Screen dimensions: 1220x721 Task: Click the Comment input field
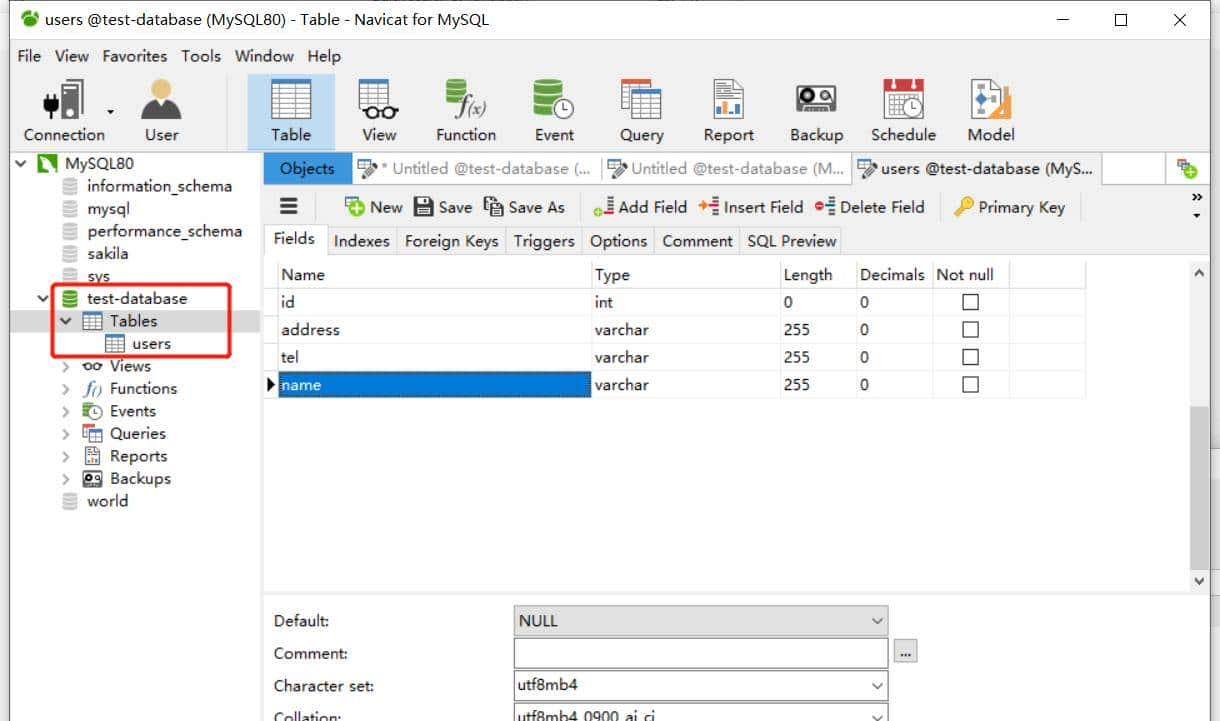tap(700, 653)
